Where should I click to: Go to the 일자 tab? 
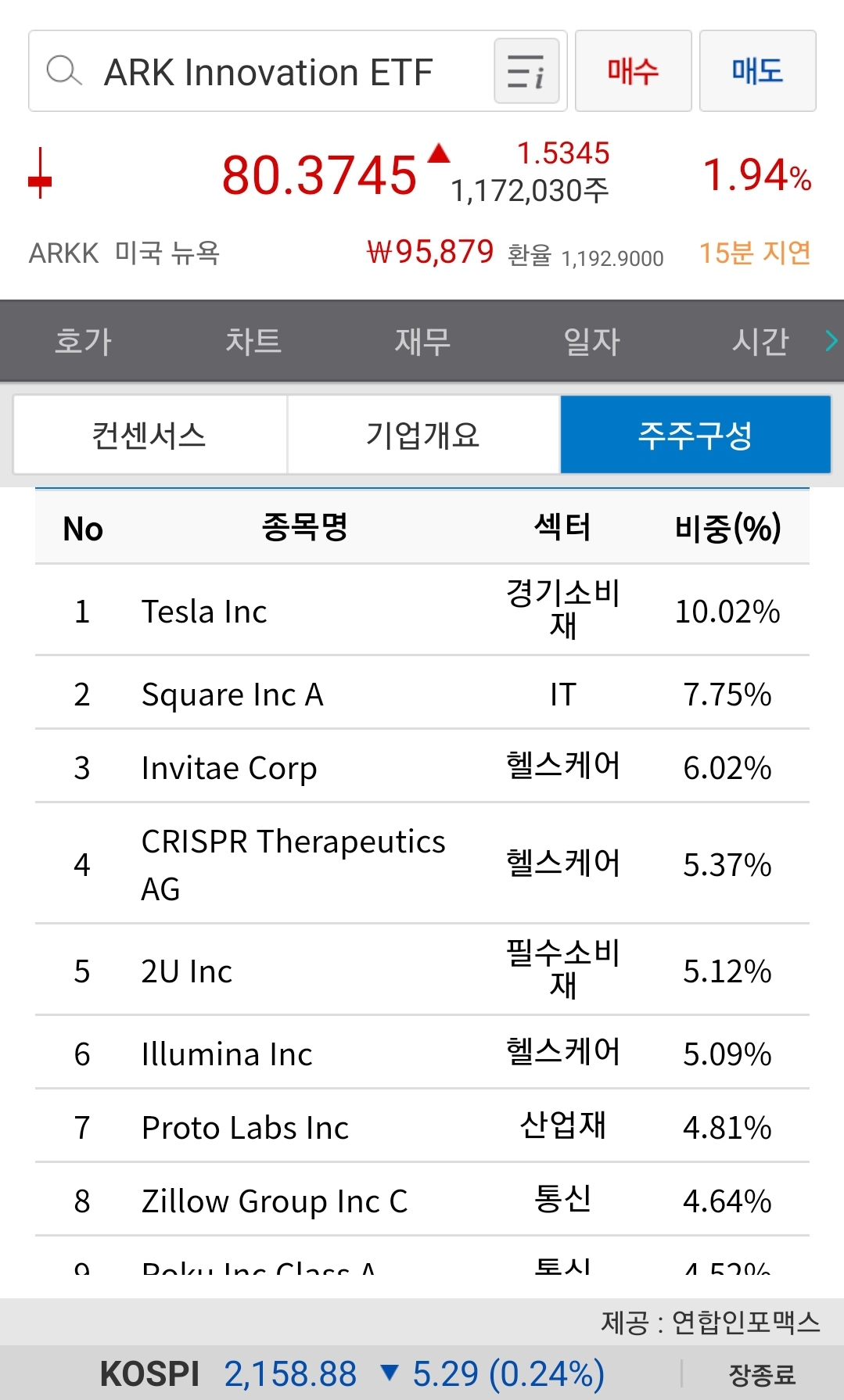(x=592, y=341)
